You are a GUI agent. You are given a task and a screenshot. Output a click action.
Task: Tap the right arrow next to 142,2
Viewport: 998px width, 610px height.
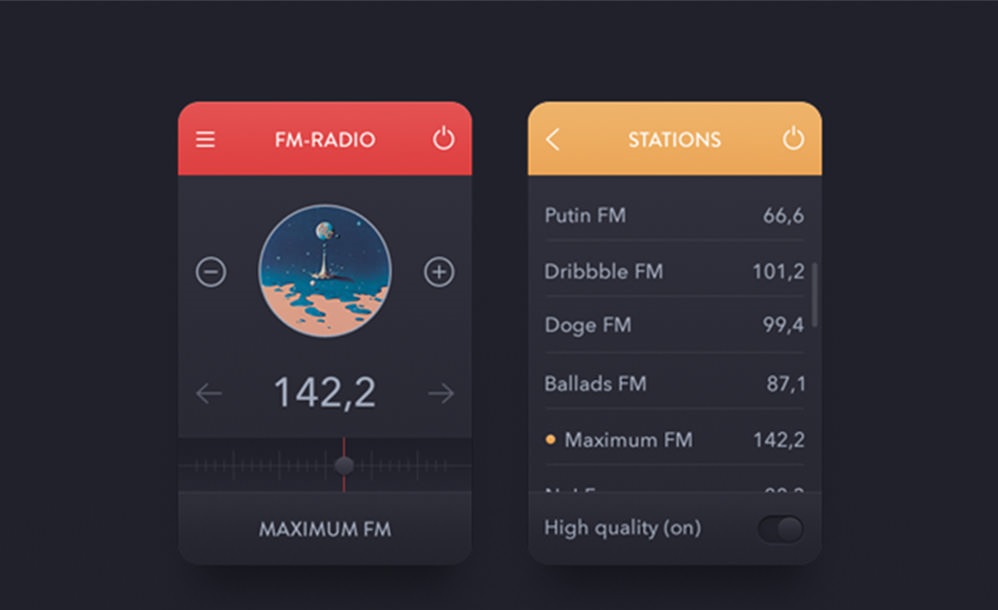coord(441,394)
